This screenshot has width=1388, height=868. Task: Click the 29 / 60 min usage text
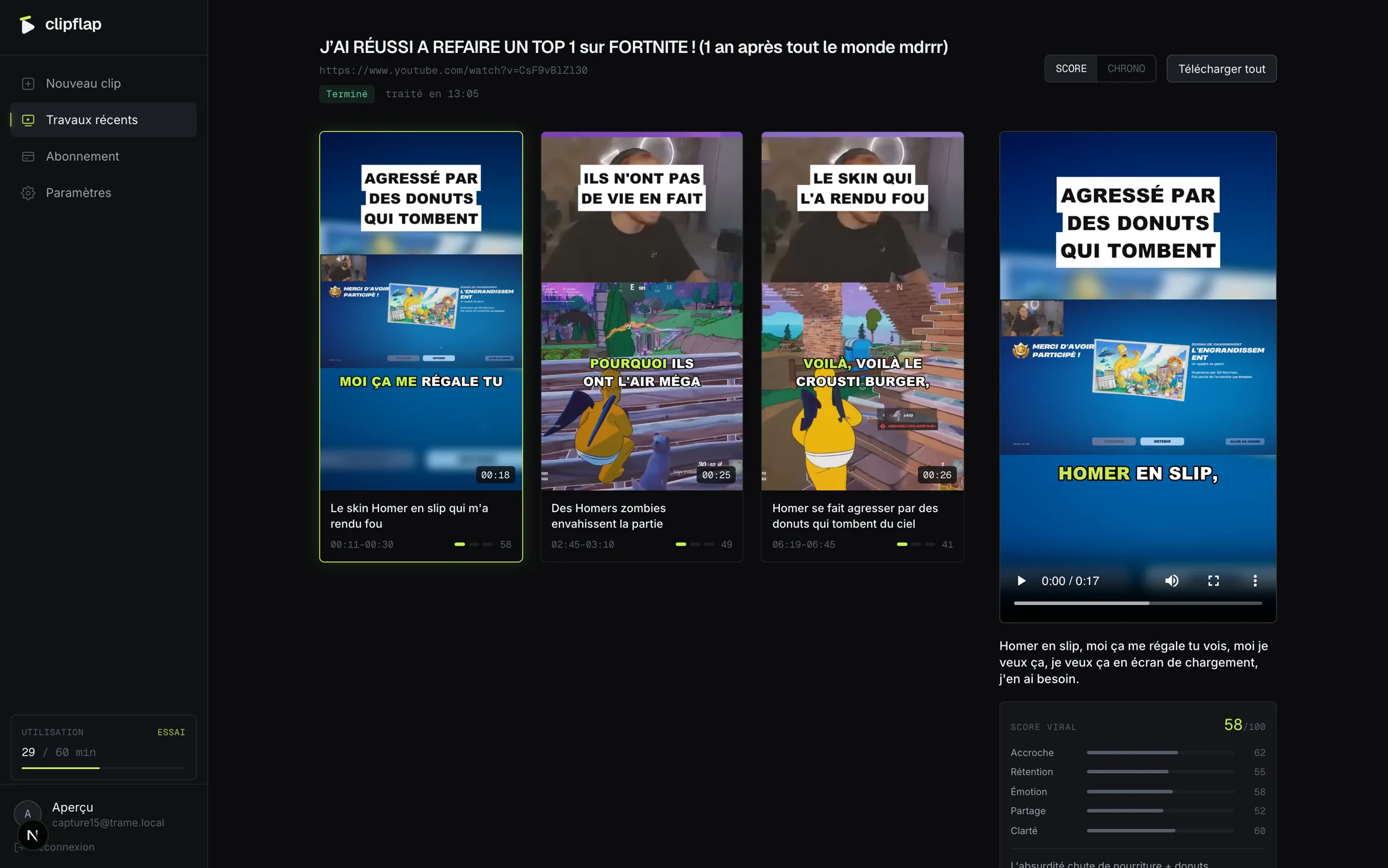tap(59, 753)
